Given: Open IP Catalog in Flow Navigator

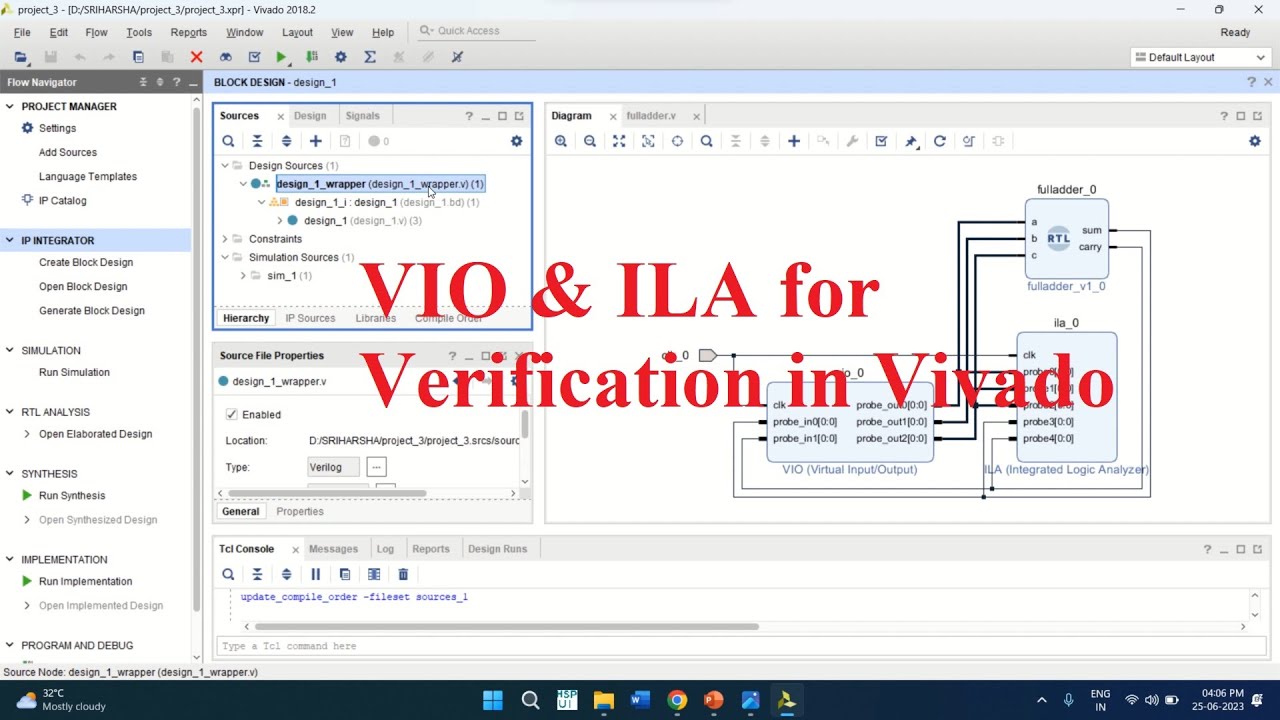Looking at the screenshot, I should [x=62, y=200].
